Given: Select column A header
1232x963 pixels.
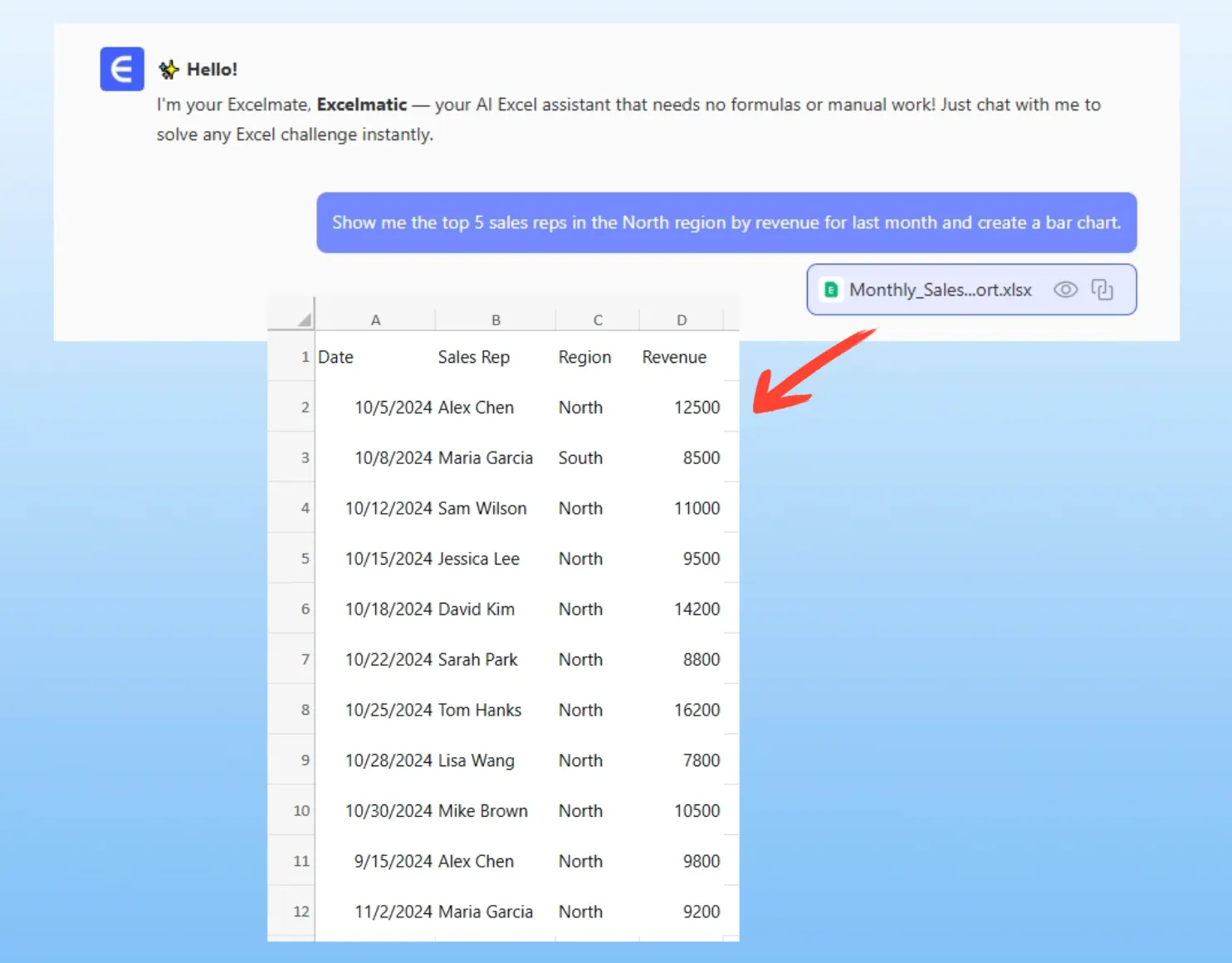Looking at the screenshot, I should [x=375, y=320].
